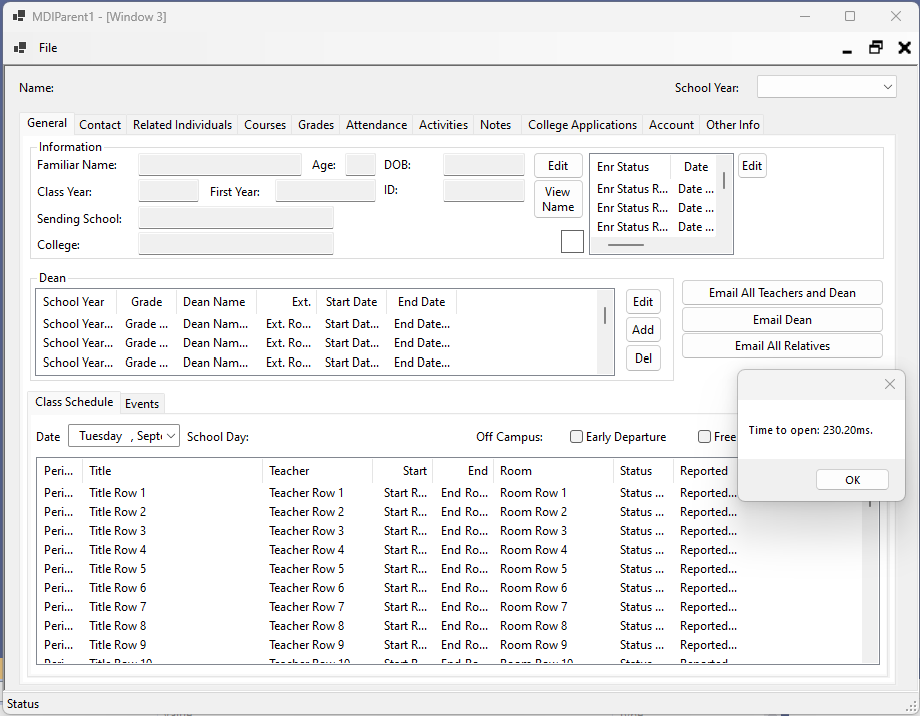Click Email All Teachers and Dean
The width and height of the screenshot is (920, 716).
pyautogui.click(x=782, y=293)
